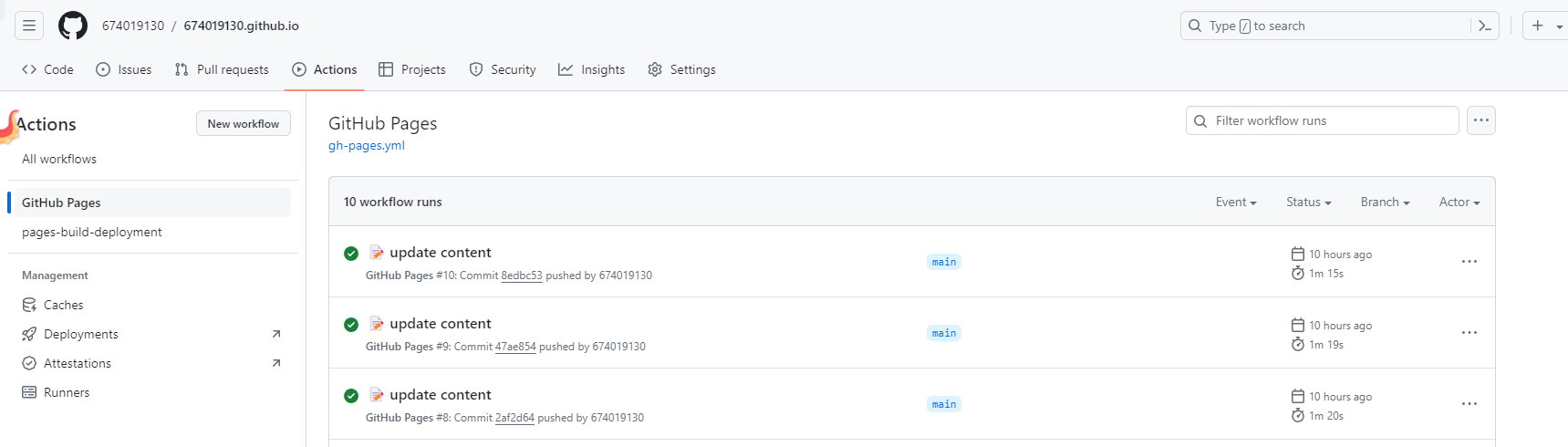Click the stopwatch icon beside 1m 20s
Viewport: 1568px width, 447px height.
(x=1298, y=415)
